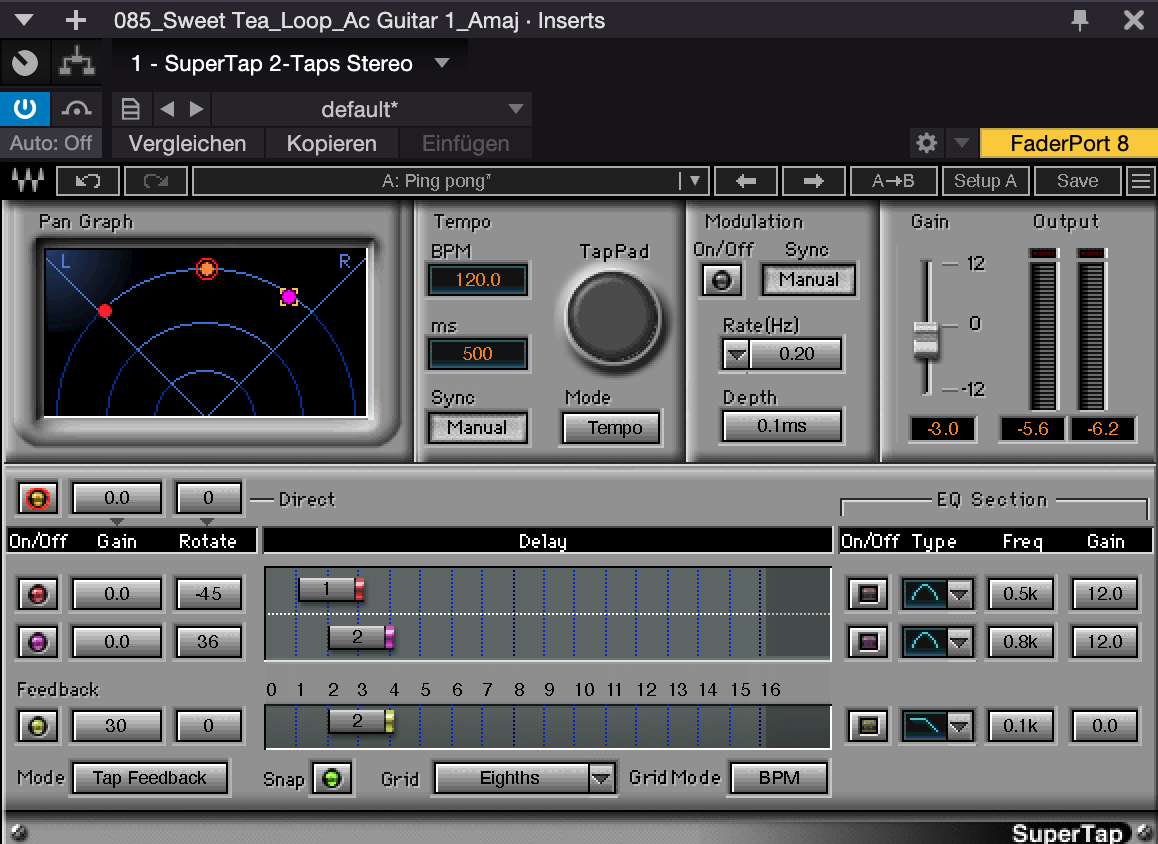Toggle plugin bypass power button
The width and height of the screenshot is (1158, 844).
[x=25, y=108]
